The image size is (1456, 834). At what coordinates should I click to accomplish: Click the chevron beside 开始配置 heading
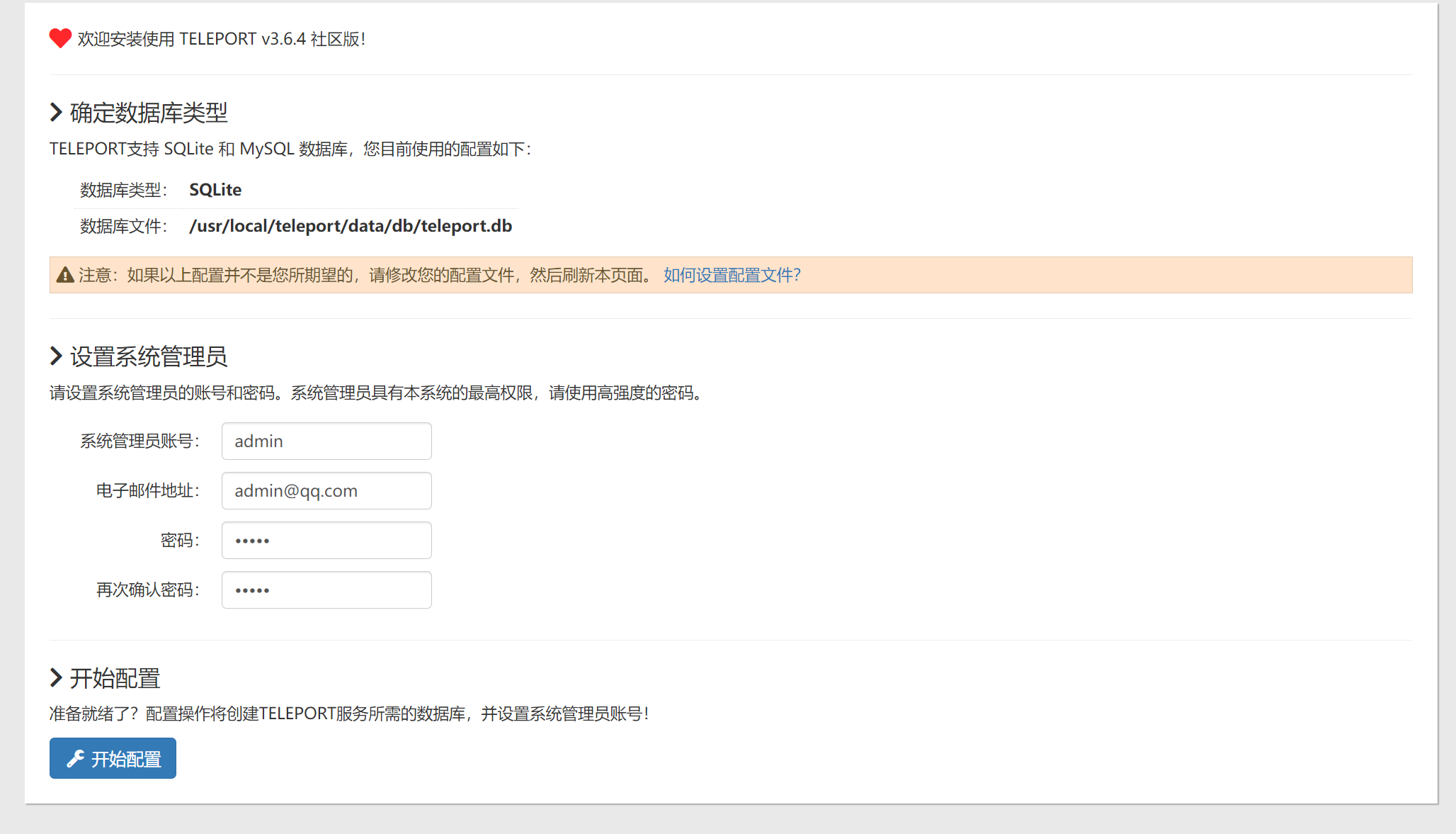pyautogui.click(x=56, y=677)
